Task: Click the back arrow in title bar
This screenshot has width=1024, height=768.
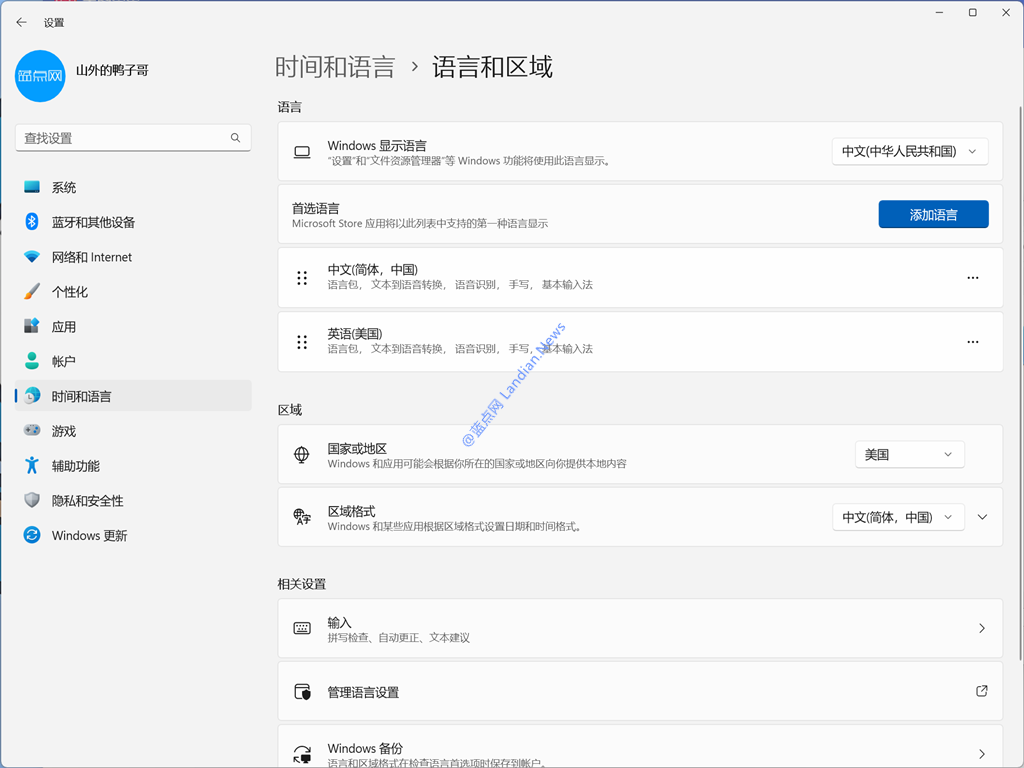Action: [21, 22]
